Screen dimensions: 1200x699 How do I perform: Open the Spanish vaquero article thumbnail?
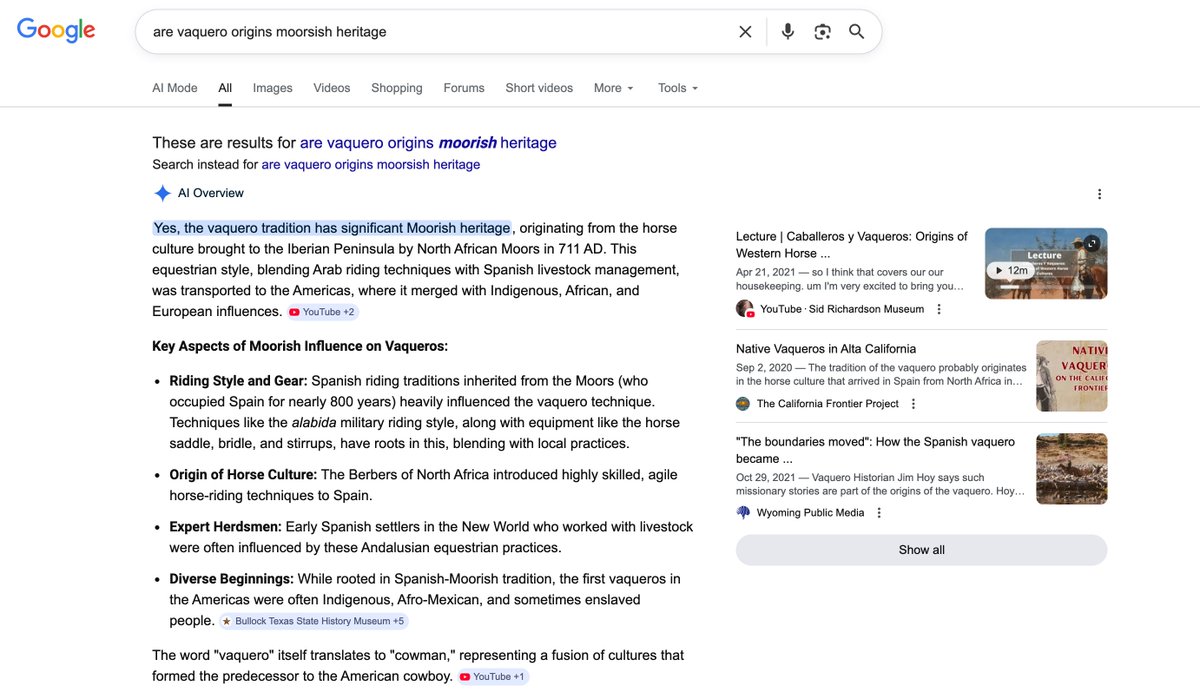point(1071,468)
